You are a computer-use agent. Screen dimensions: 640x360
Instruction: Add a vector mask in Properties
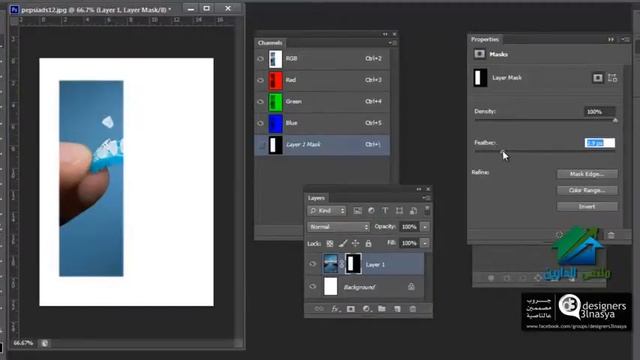point(612,78)
